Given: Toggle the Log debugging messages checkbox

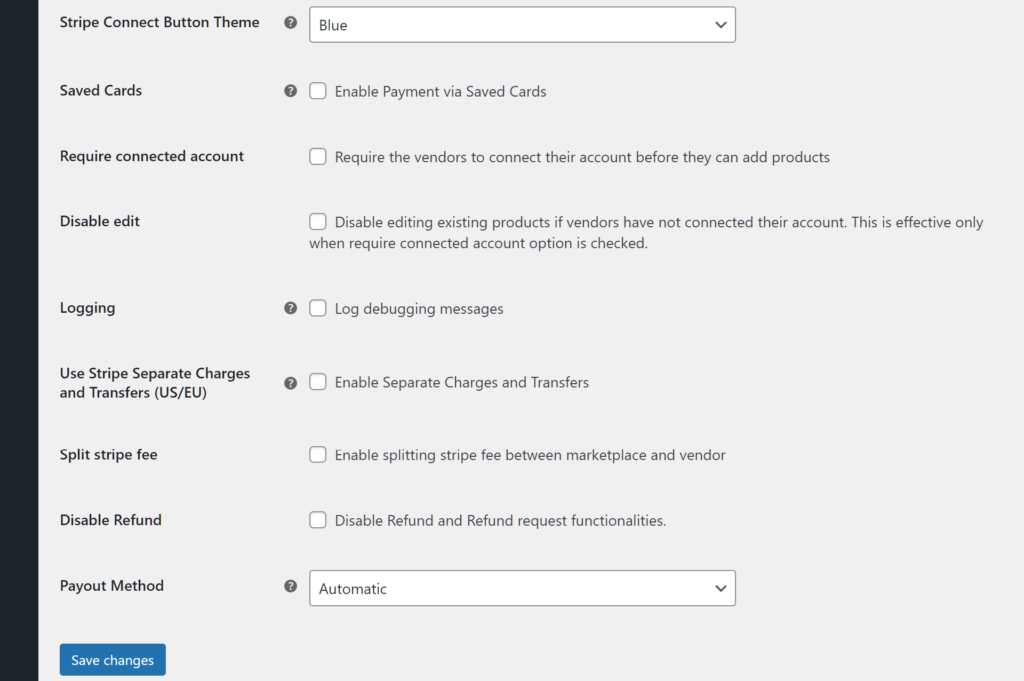Looking at the screenshot, I should tap(318, 308).
